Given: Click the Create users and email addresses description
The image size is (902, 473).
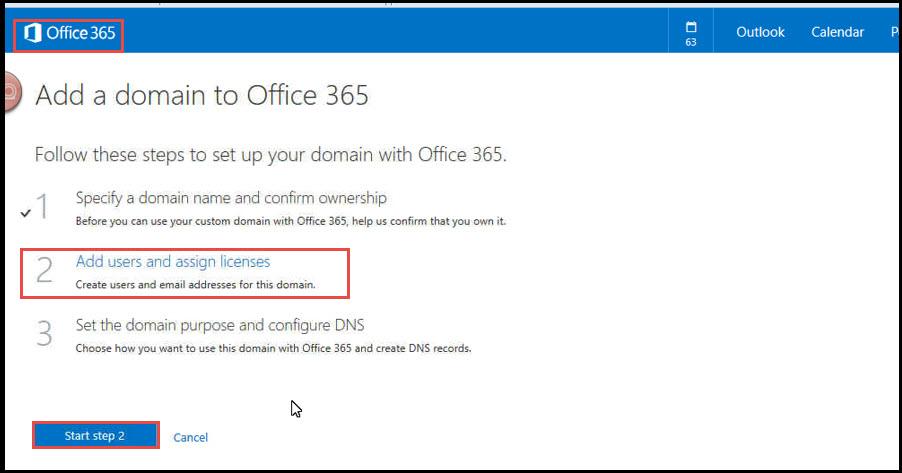Looking at the screenshot, I should (196, 285).
